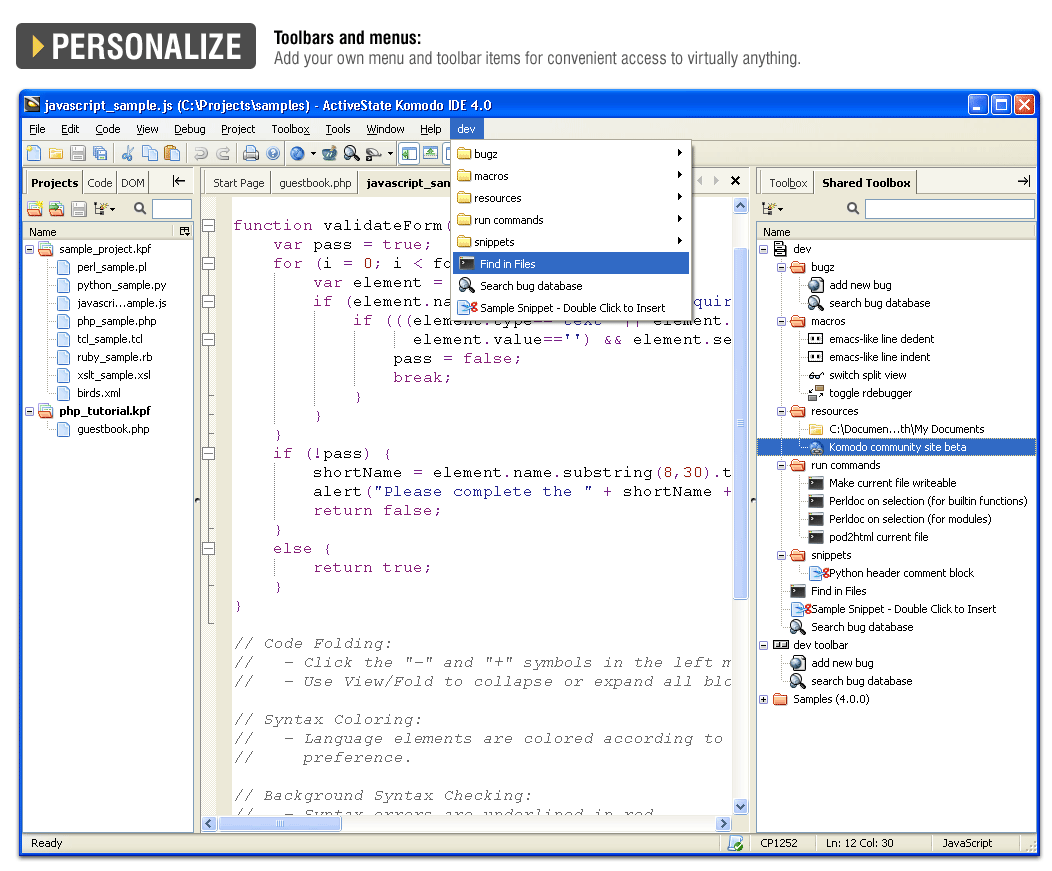This screenshot has width=1052, height=871.
Task: Click the Paste clipboard icon
Action: coord(172,154)
